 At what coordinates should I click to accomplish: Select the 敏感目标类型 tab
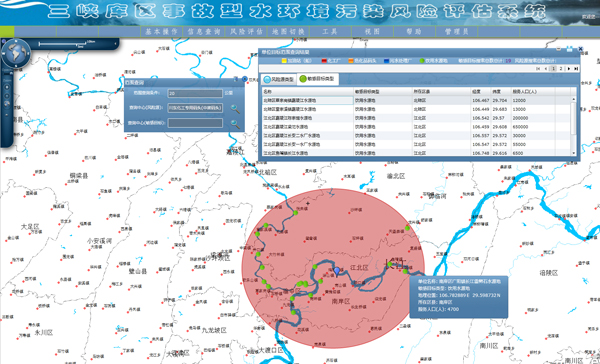click(317, 79)
